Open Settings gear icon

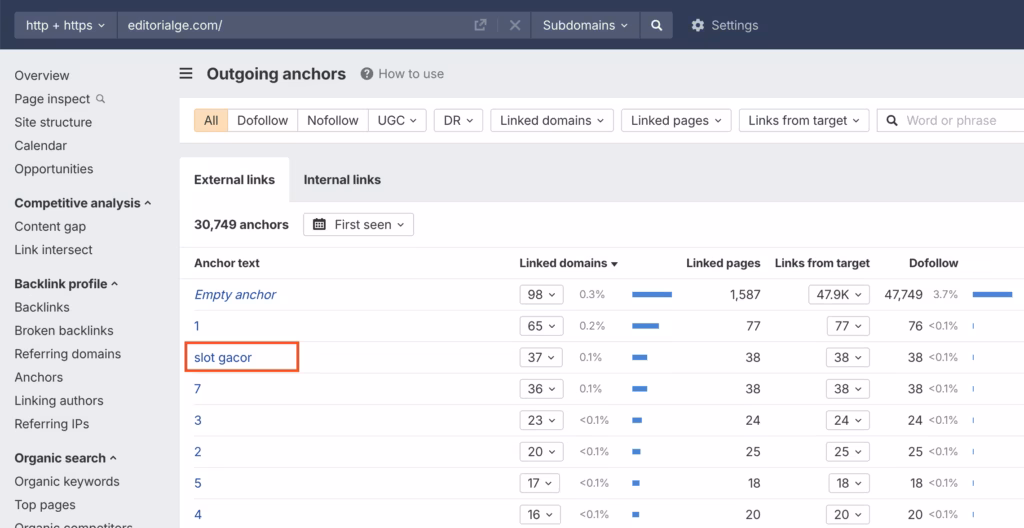click(x=698, y=25)
